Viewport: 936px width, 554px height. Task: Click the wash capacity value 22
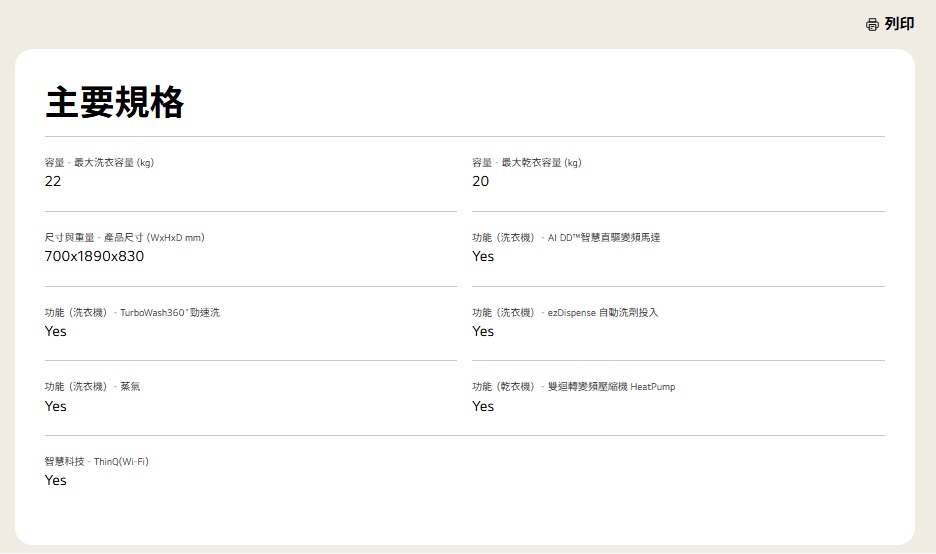[53, 181]
